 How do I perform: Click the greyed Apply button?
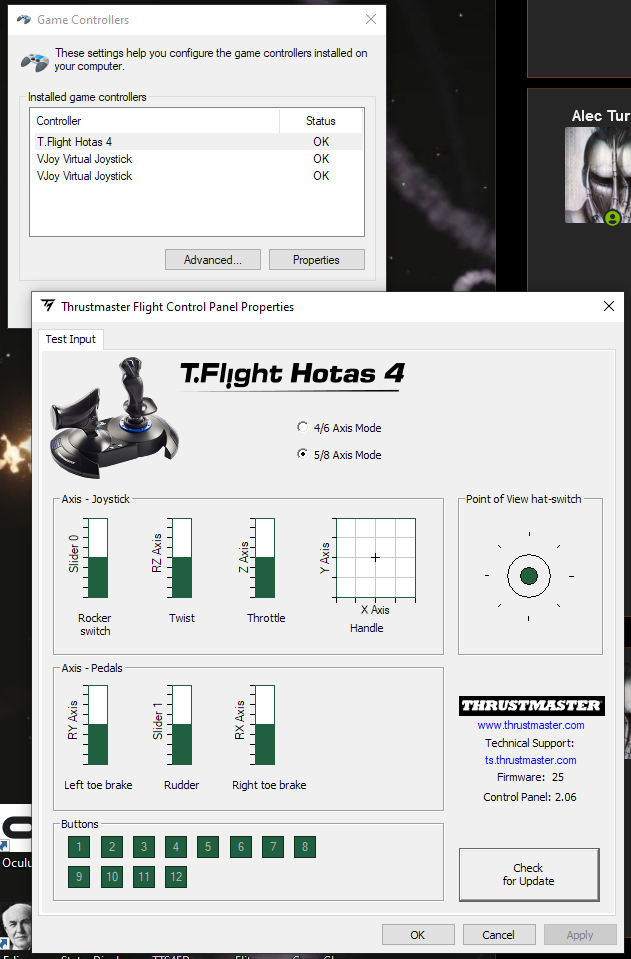click(580, 935)
